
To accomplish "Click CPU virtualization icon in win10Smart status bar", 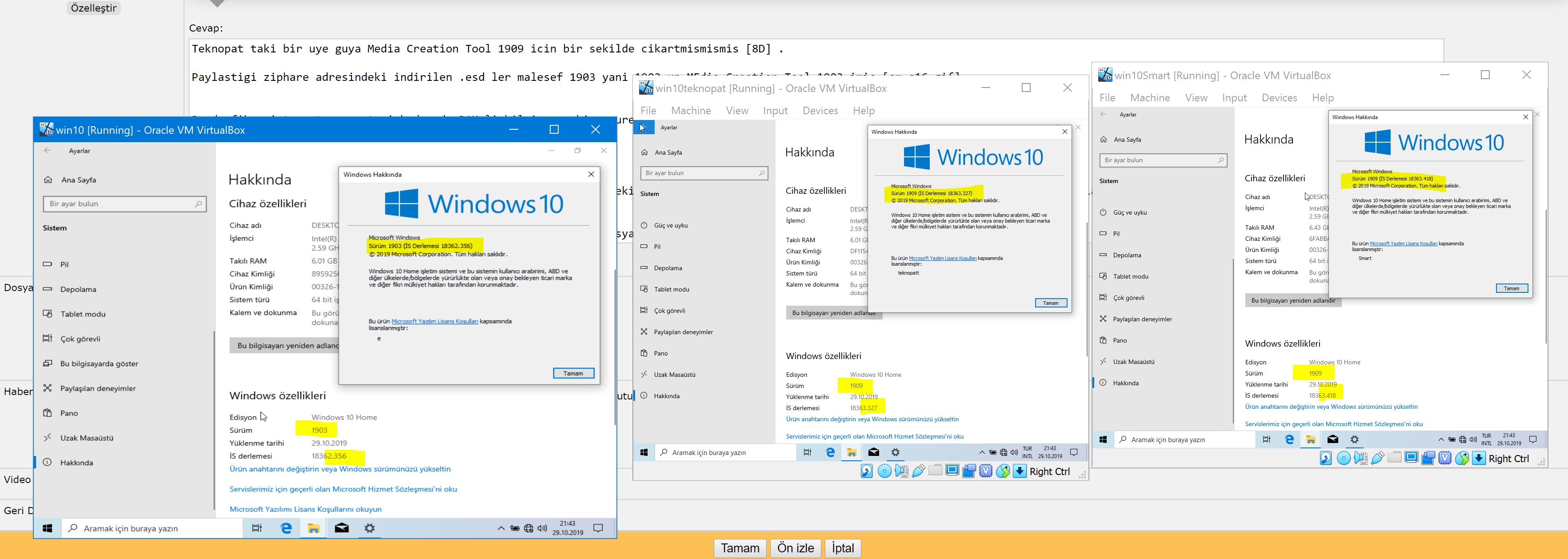I will tap(1445, 459).
